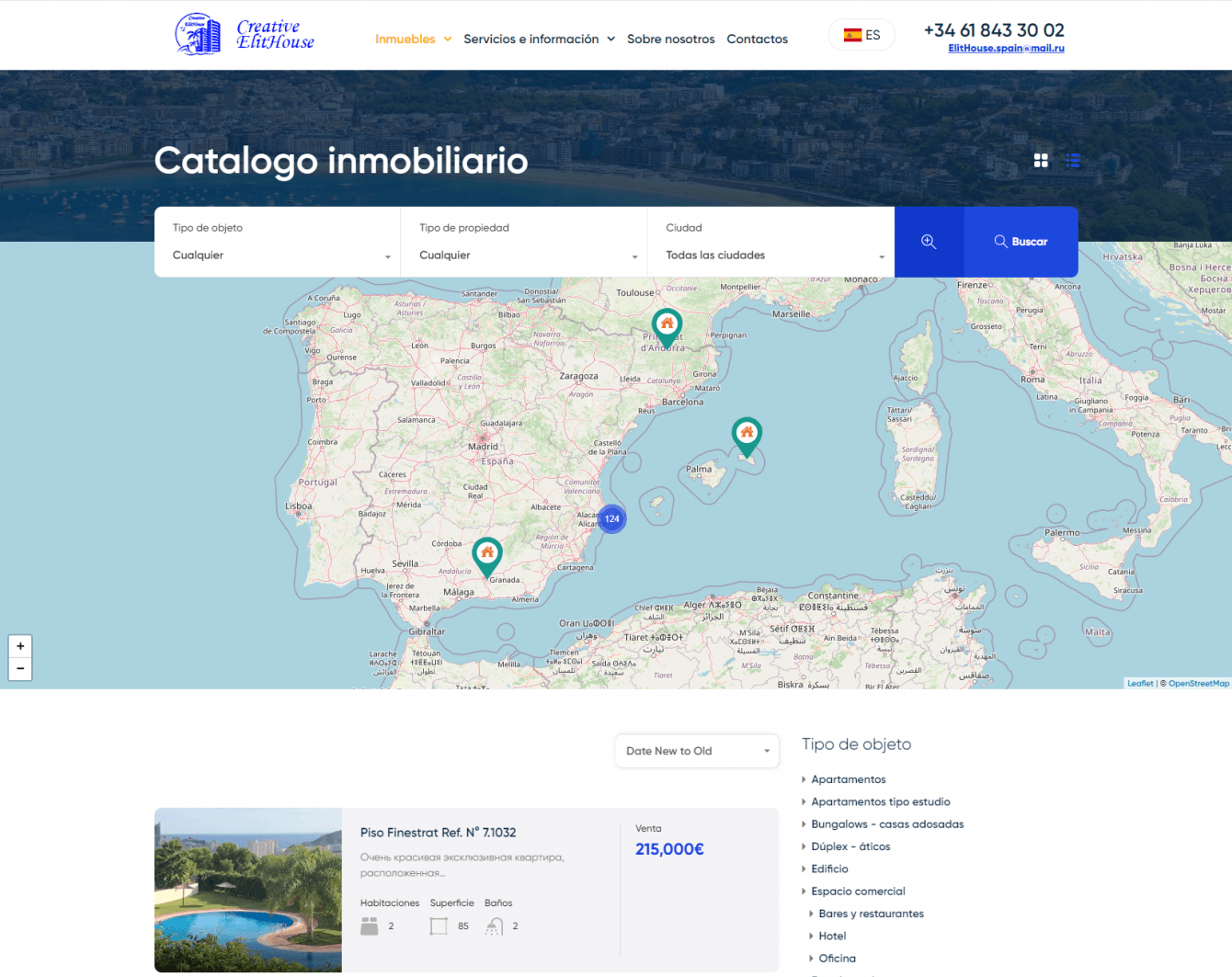Click the listing description in Russian
This screenshot has height=977, width=1232.
[462, 865]
